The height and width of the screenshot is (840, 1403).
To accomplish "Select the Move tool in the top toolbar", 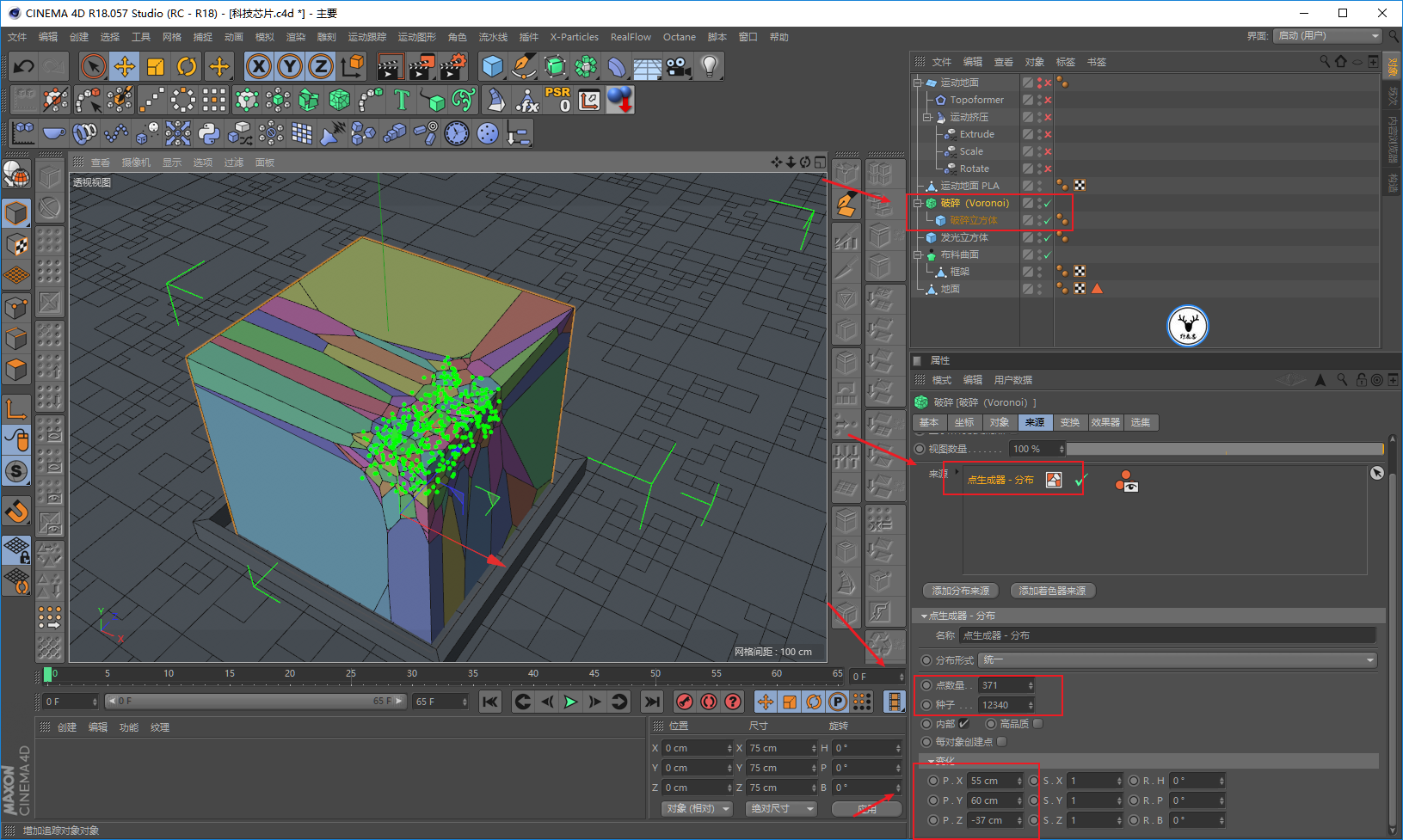I will pos(125,66).
